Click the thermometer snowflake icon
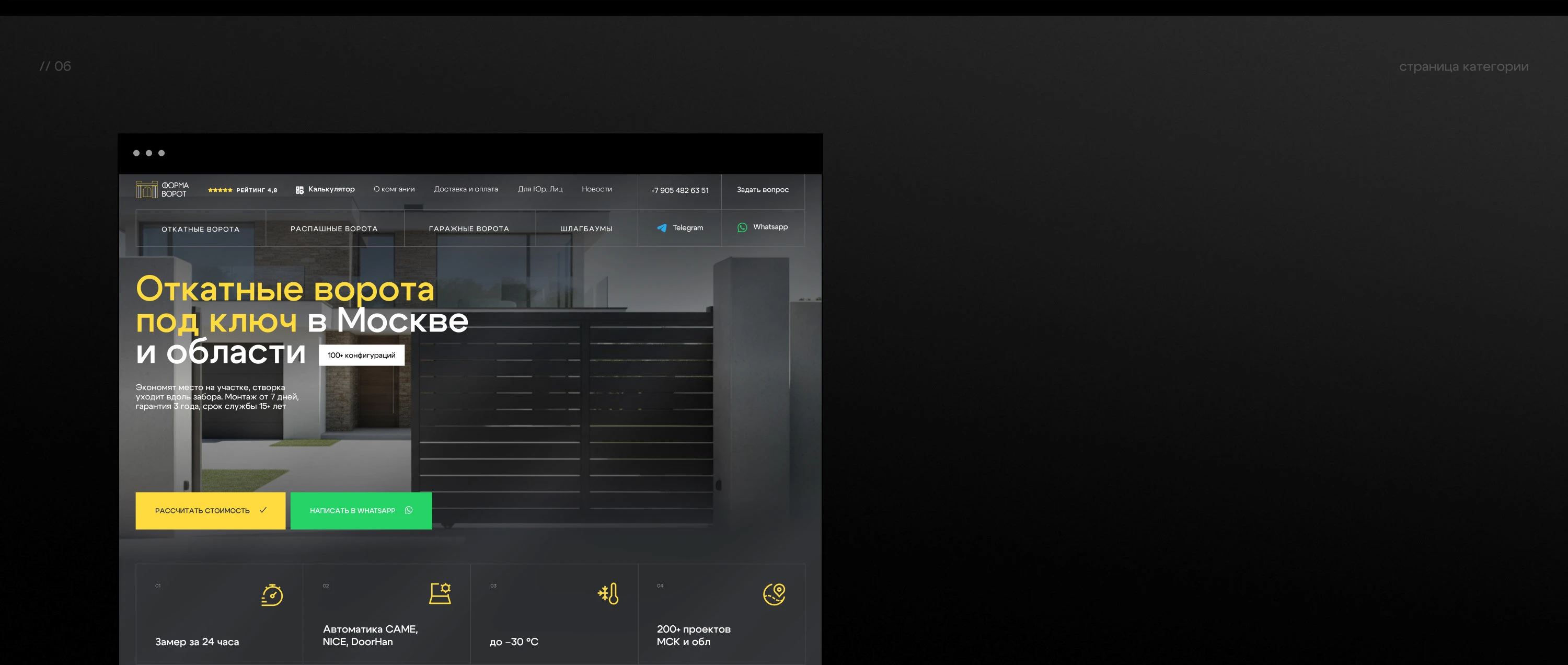Viewport: 1568px width, 665px height. pyautogui.click(x=609, y=594)
